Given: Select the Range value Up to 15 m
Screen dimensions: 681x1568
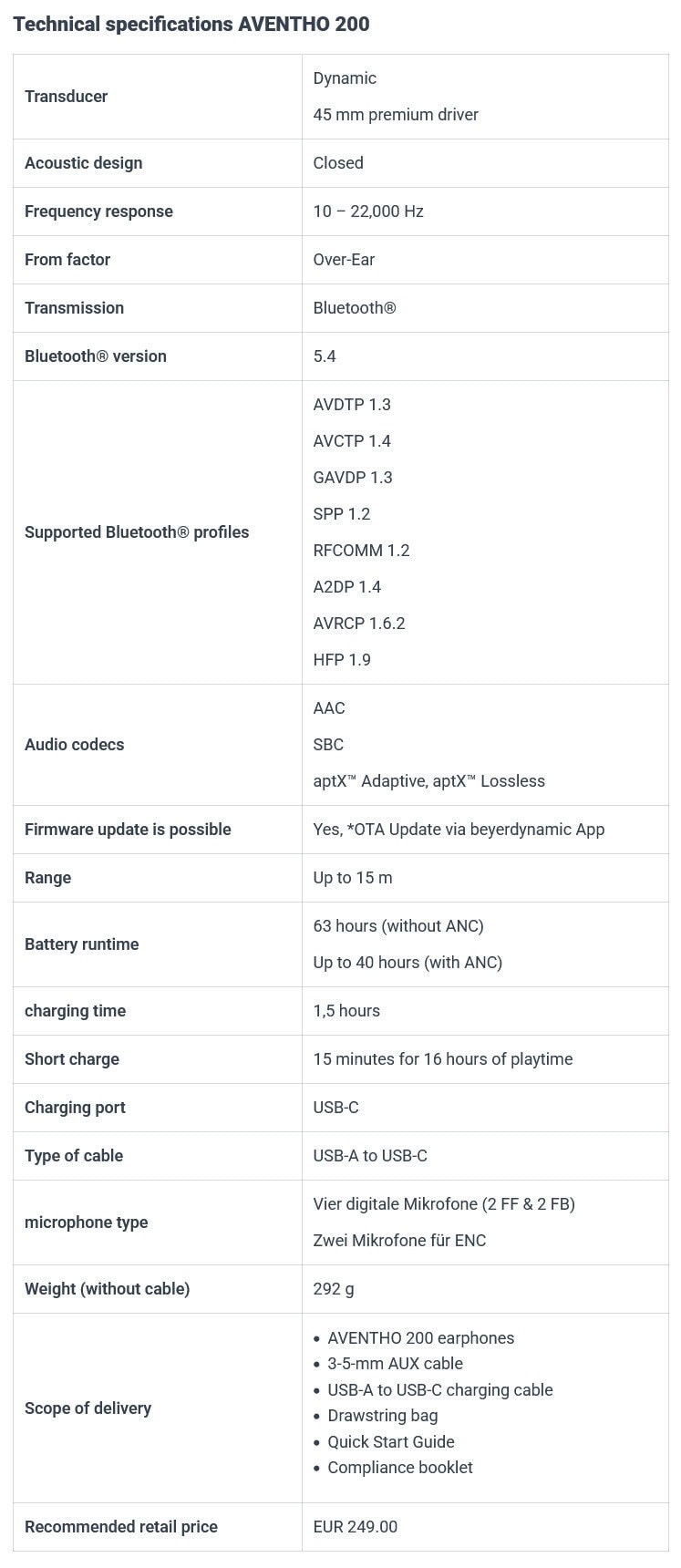Looking at the screenshot, I should (353, 878).
